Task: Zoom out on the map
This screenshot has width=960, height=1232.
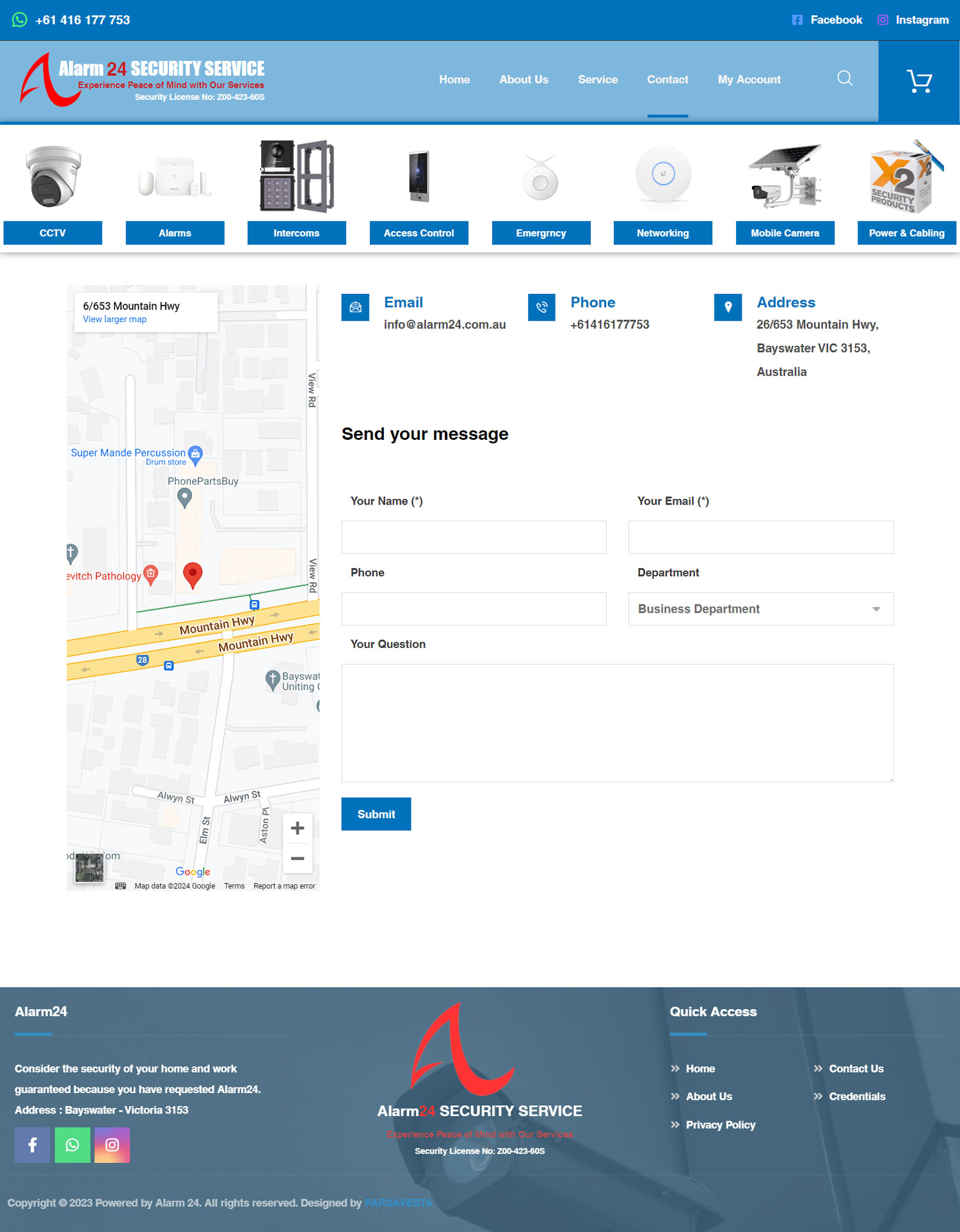Action: pos(297,858)
